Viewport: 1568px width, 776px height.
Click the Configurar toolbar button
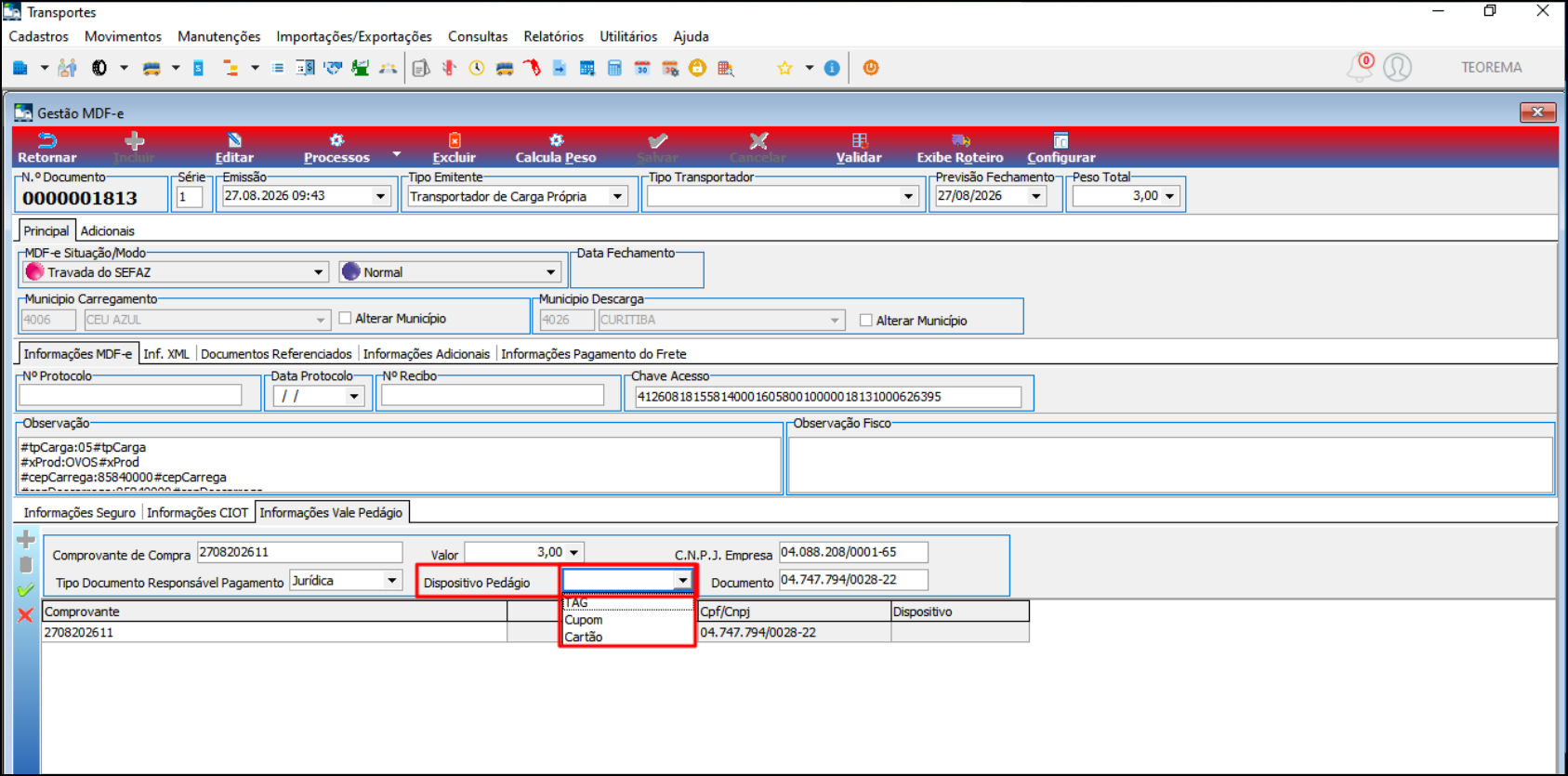1061,148
